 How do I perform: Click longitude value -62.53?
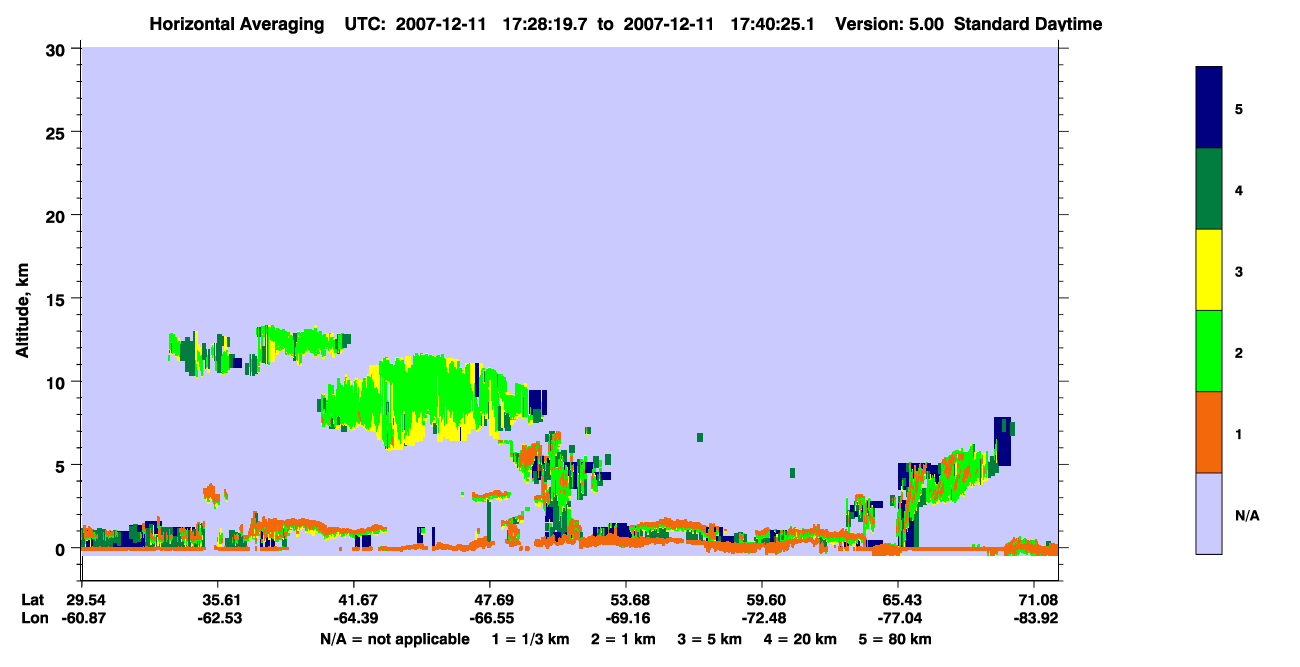pyautogui.click(x=218, y=618)
